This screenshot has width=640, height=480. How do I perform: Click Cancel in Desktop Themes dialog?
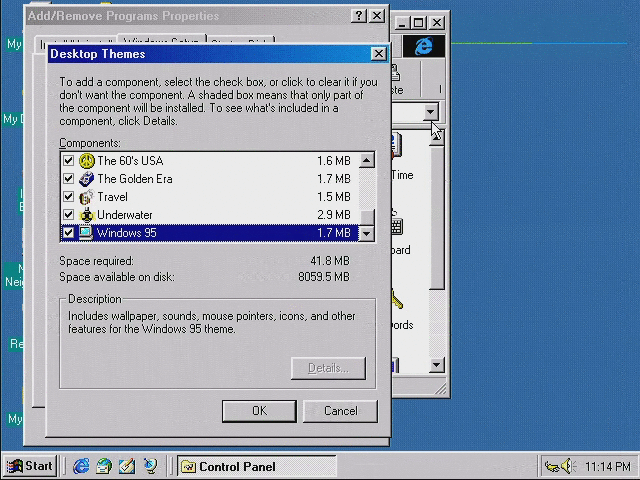340,411
